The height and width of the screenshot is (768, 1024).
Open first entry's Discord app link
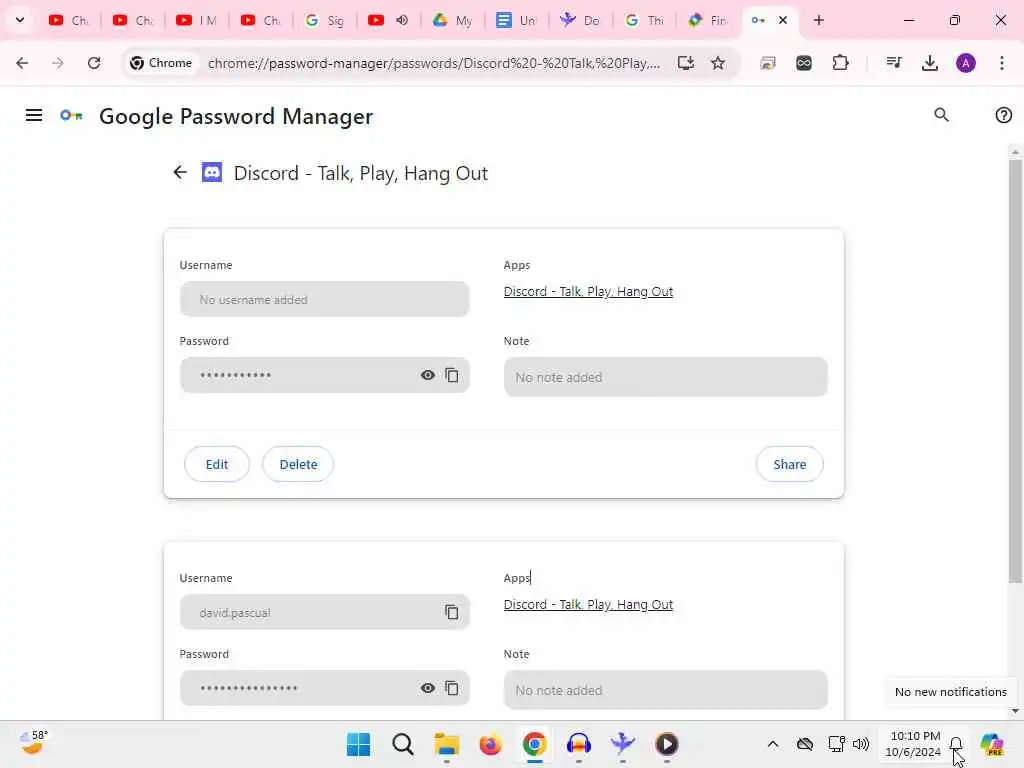588,291
